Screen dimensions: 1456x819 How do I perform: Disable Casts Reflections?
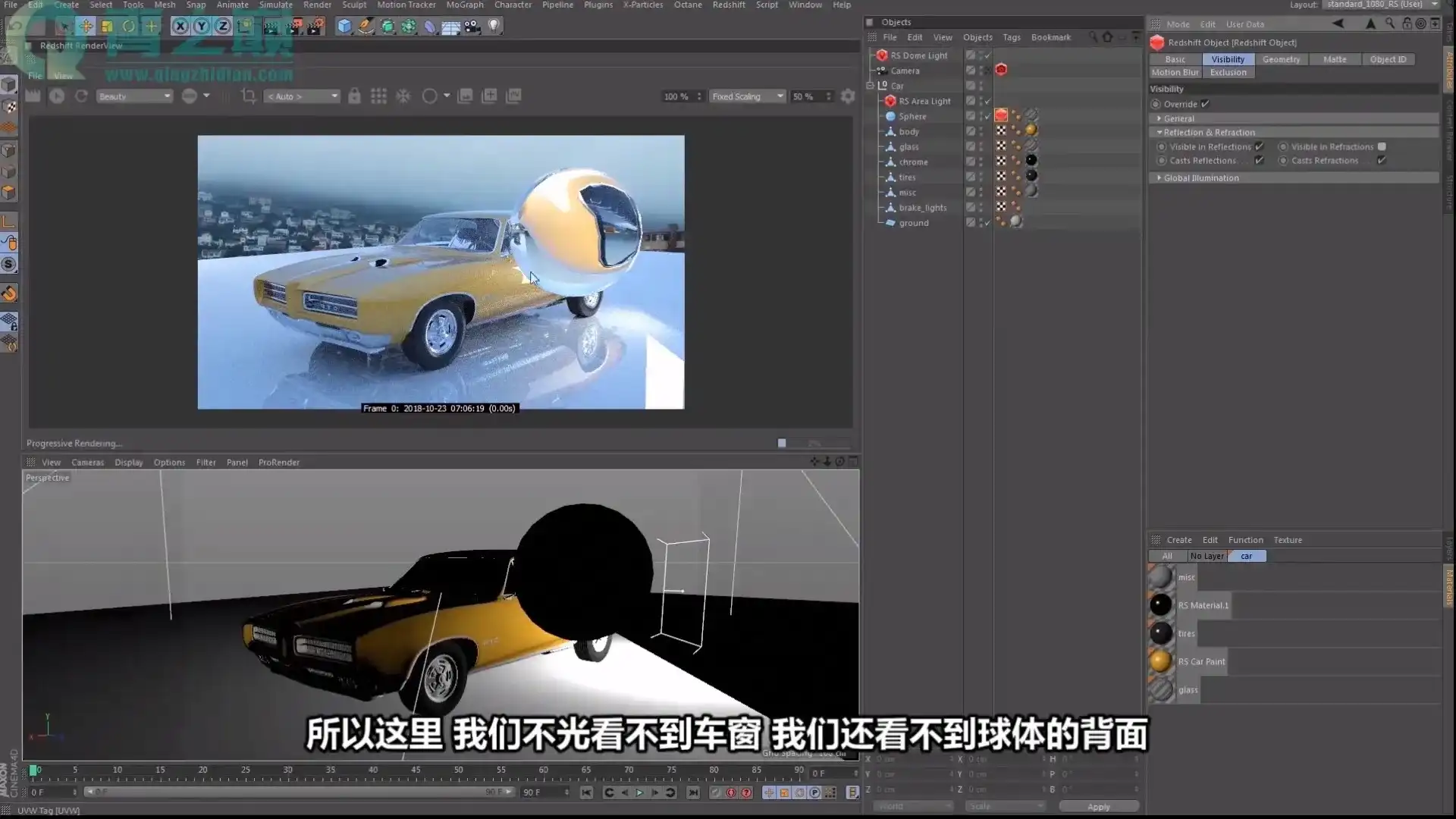pyautogui.click(x=1259, y=160)
